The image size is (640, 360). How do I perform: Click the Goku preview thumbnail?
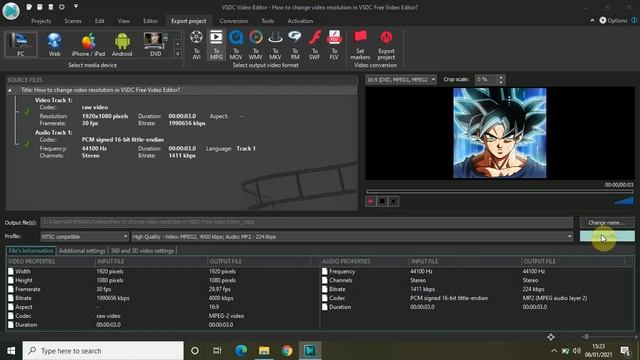(x=500, y=133)
